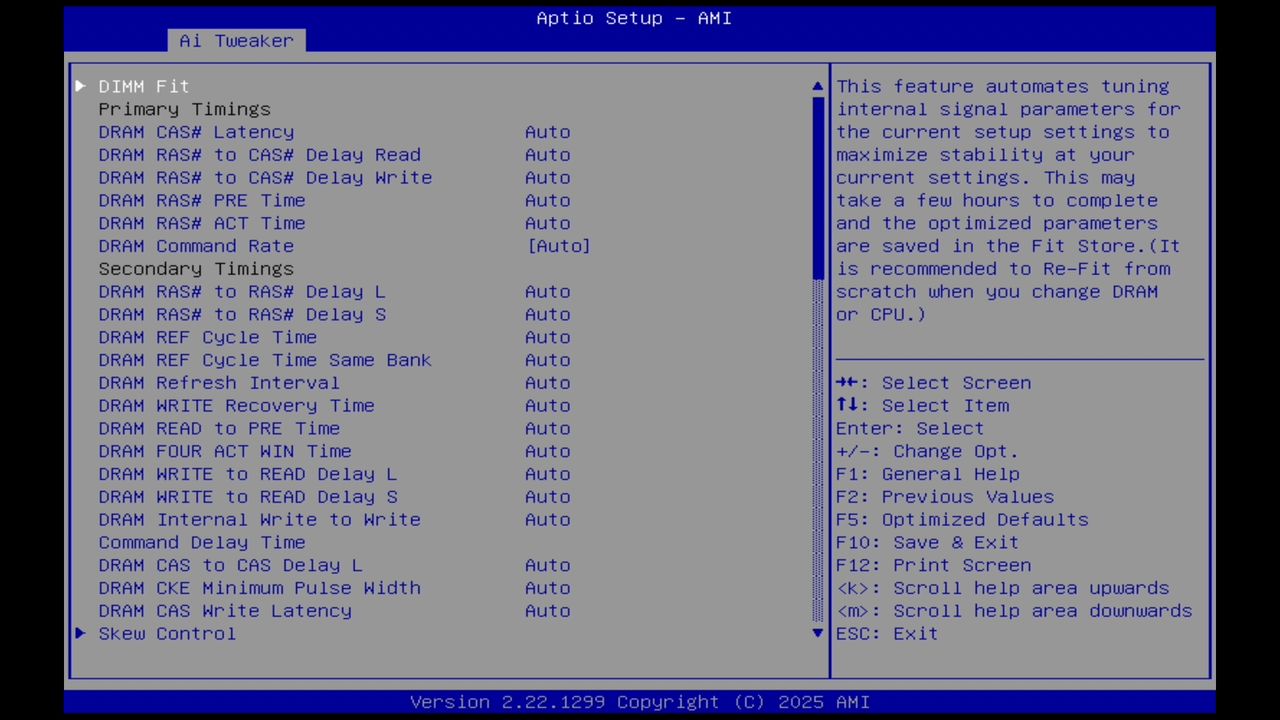Select DRAM CAS Write Latency
Image resolution: width=1280 pixels, height=720 pixels.
300,611
